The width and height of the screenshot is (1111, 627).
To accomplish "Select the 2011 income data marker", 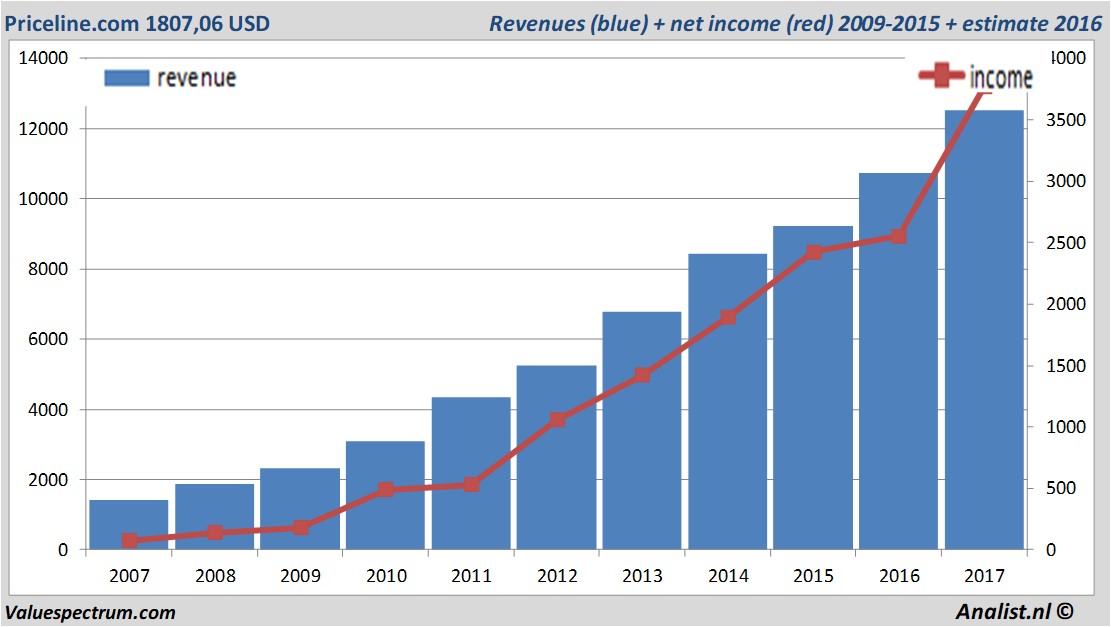I will 471,485.
